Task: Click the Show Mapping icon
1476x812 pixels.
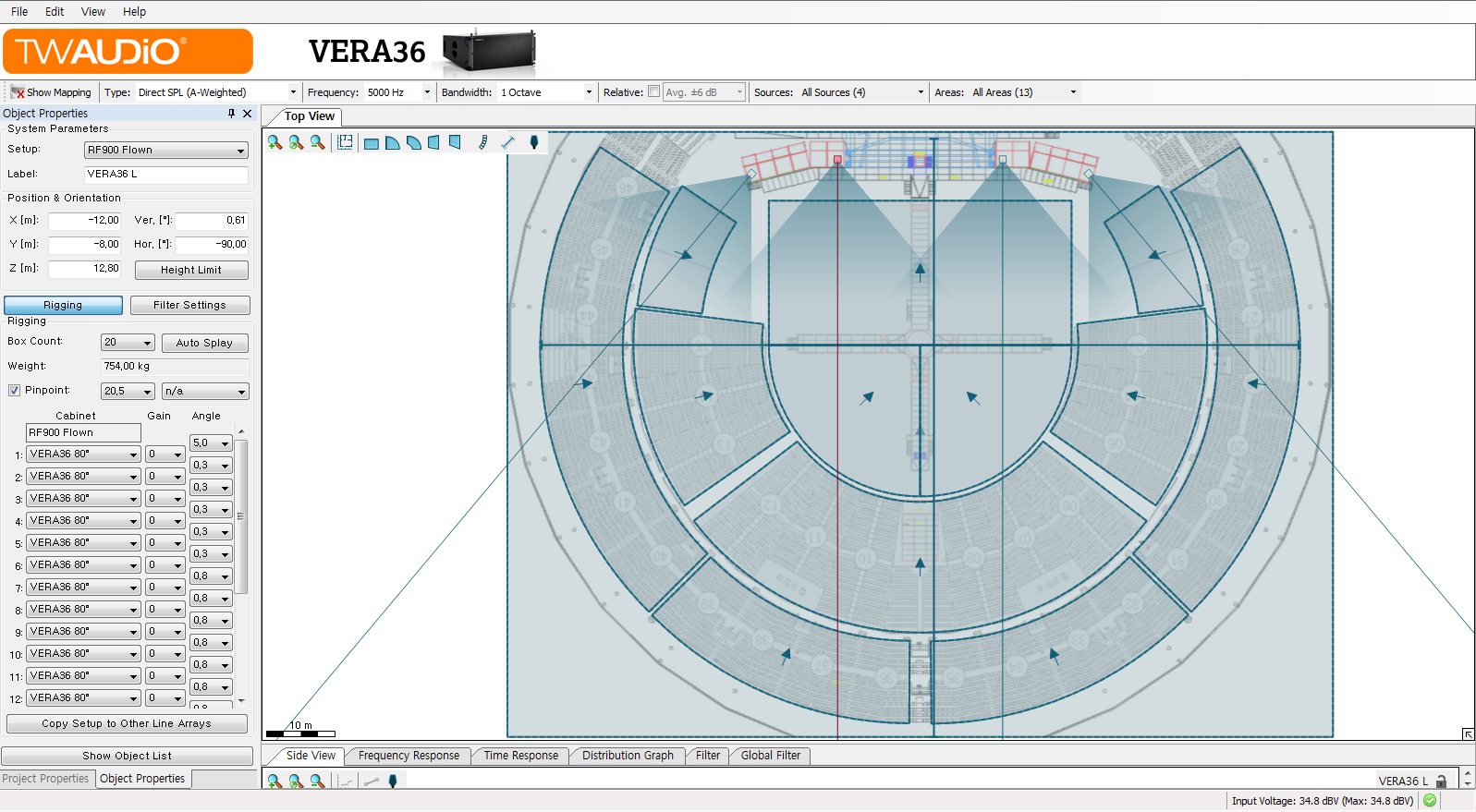Action: coord(17,92)
